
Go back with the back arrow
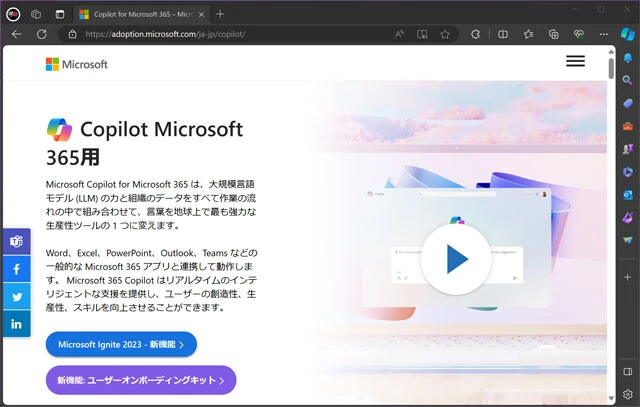16,34
